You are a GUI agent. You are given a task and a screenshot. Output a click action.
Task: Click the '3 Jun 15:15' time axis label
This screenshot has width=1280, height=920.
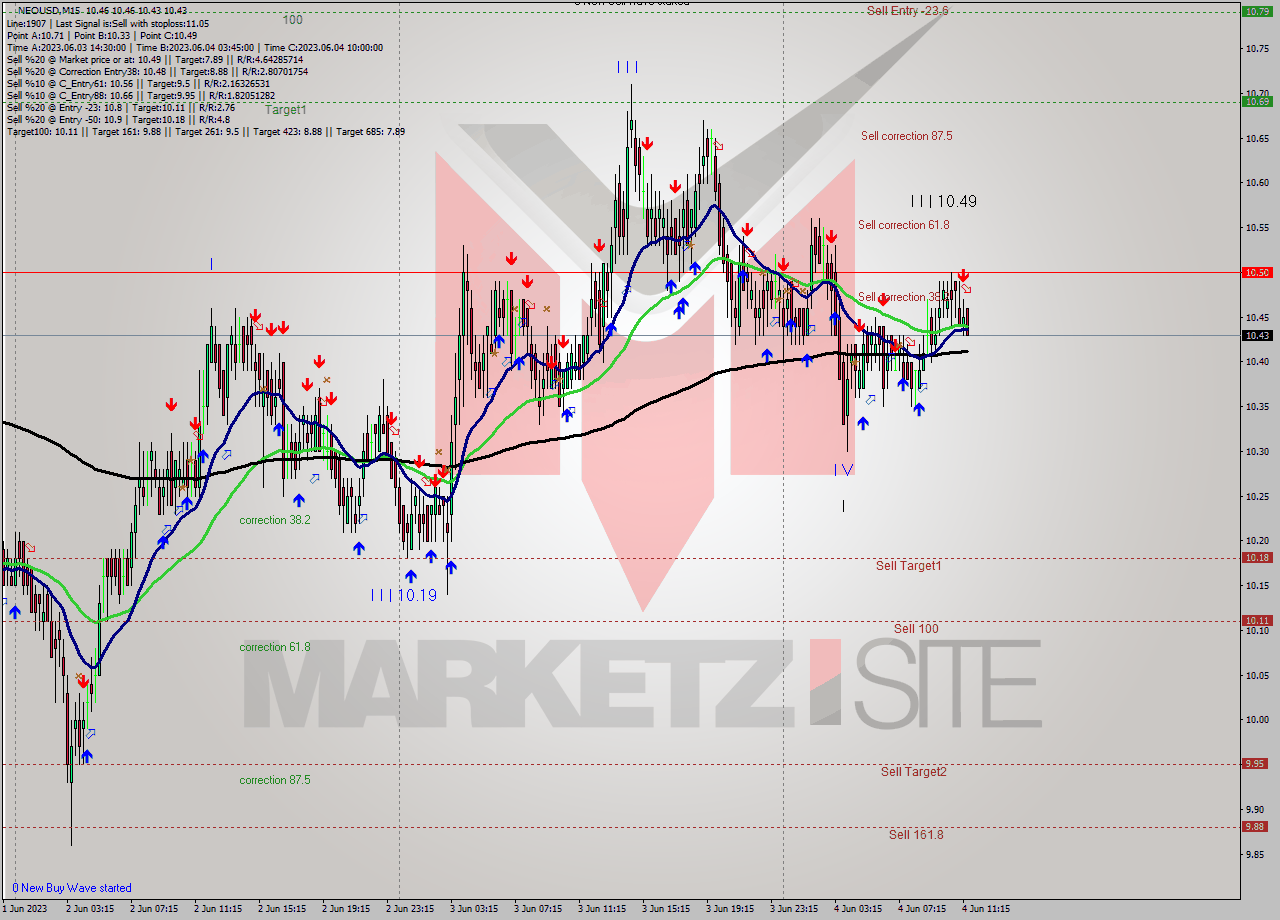coord(666,909)
